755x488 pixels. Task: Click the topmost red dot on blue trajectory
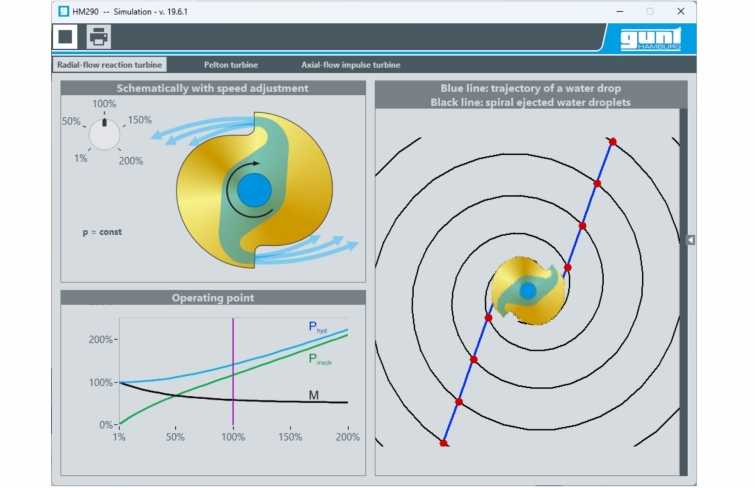[x=612, y=141]
